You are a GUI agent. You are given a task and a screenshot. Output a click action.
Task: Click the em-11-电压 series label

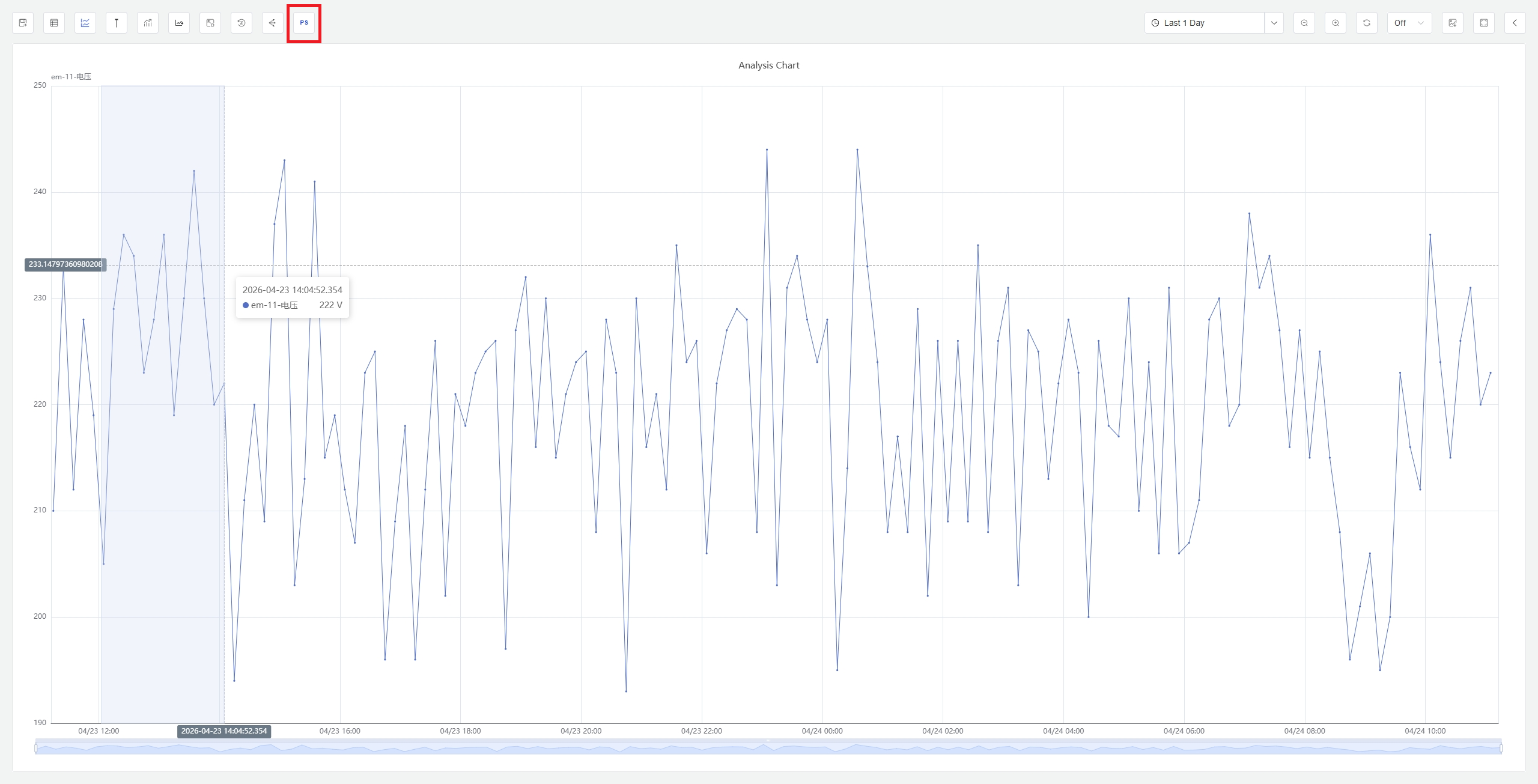coord(70,76)
